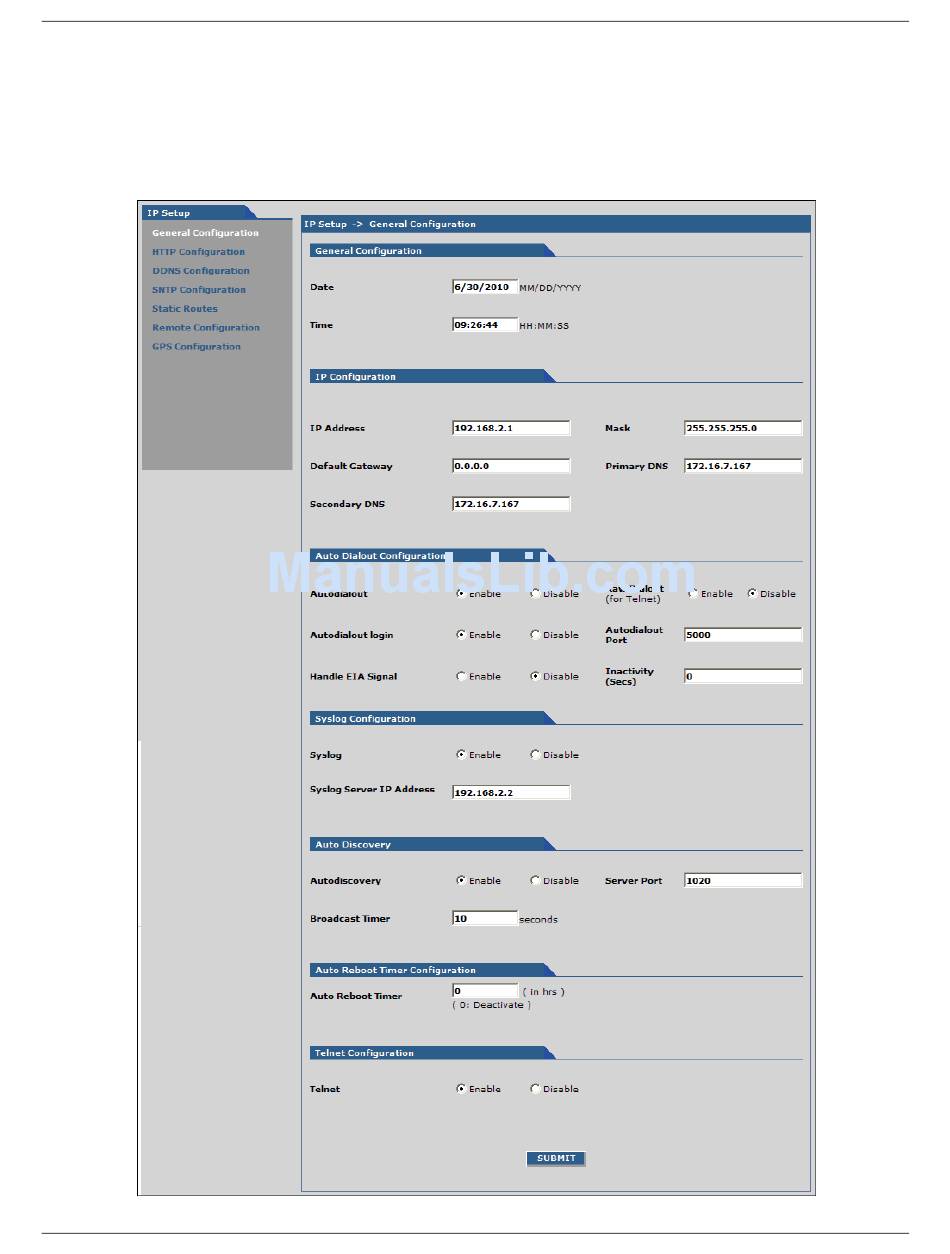Go to DDNS Configuration
Image resolution: width=950 pixels, height=1254 pixels.
201,271
